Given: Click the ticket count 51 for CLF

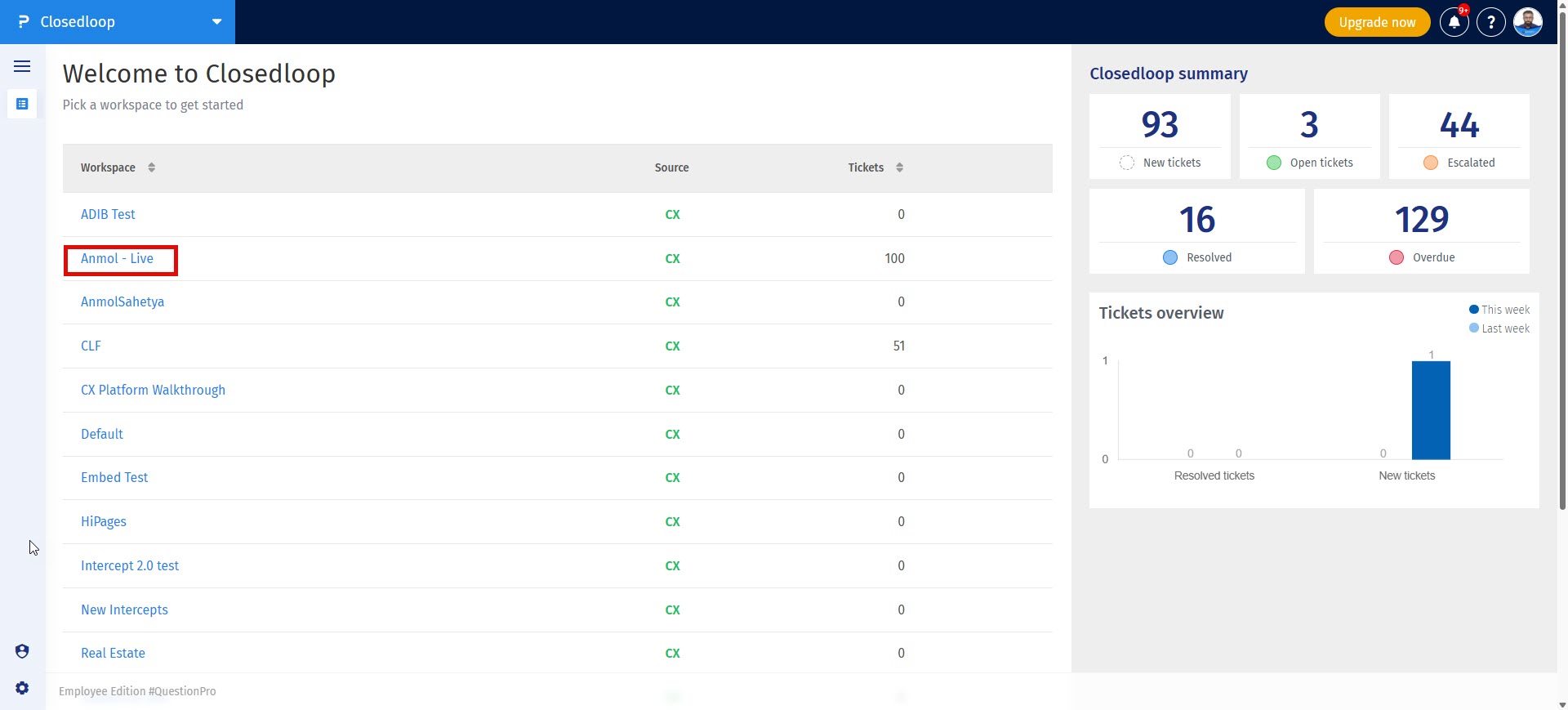Looking at the screenshot, I should coord(898,346).
